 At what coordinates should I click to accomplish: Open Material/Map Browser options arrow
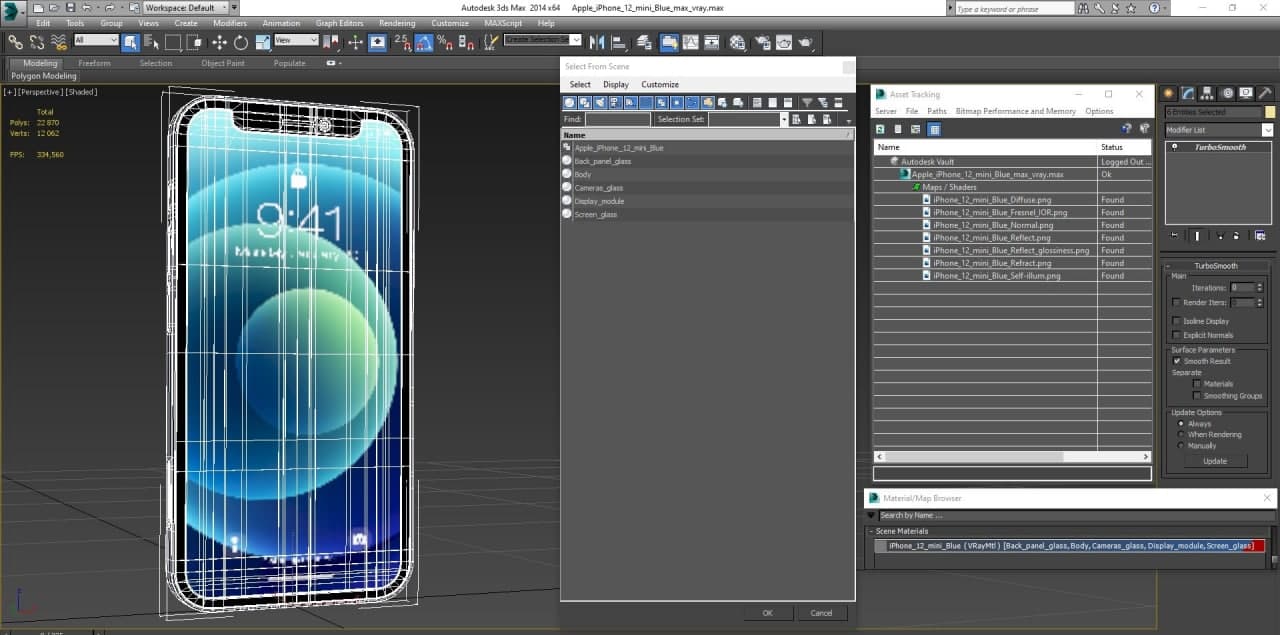871,516
